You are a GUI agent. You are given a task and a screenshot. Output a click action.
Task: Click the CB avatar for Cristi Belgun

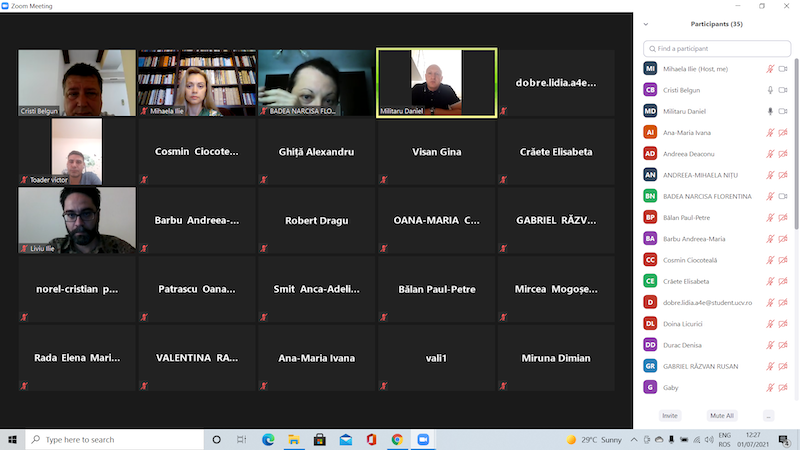650,90
